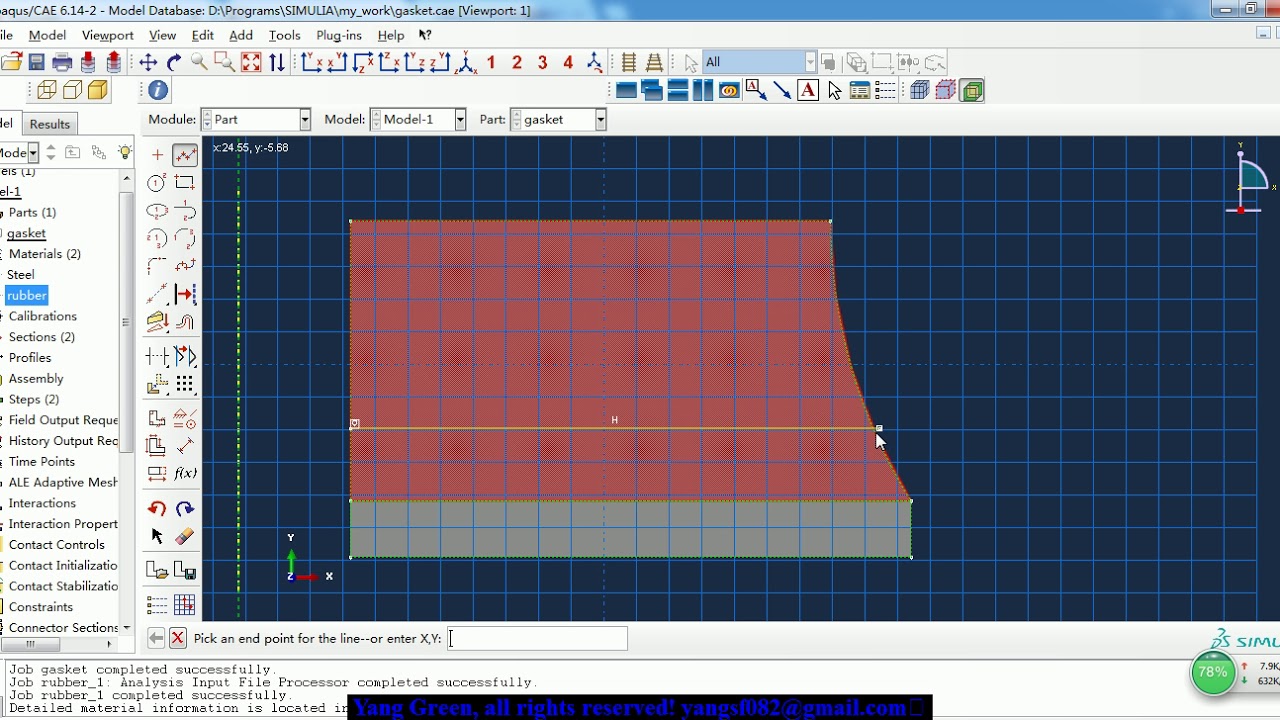Select the Create Circle sketch tool
The height and width of the screenshot is (720, 1280).
pos(157,183)
